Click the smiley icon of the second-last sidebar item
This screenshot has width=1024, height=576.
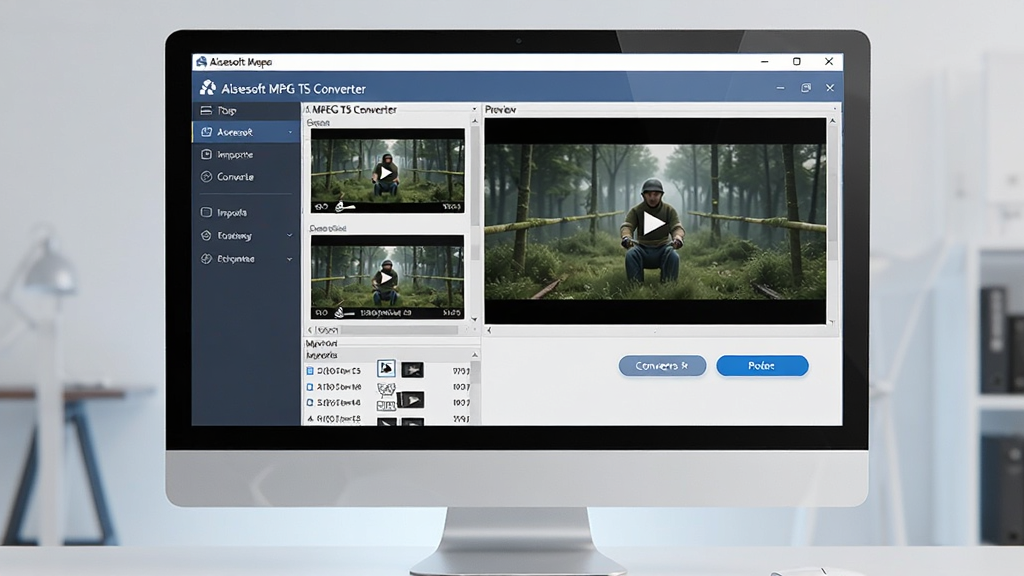(206, 236)
